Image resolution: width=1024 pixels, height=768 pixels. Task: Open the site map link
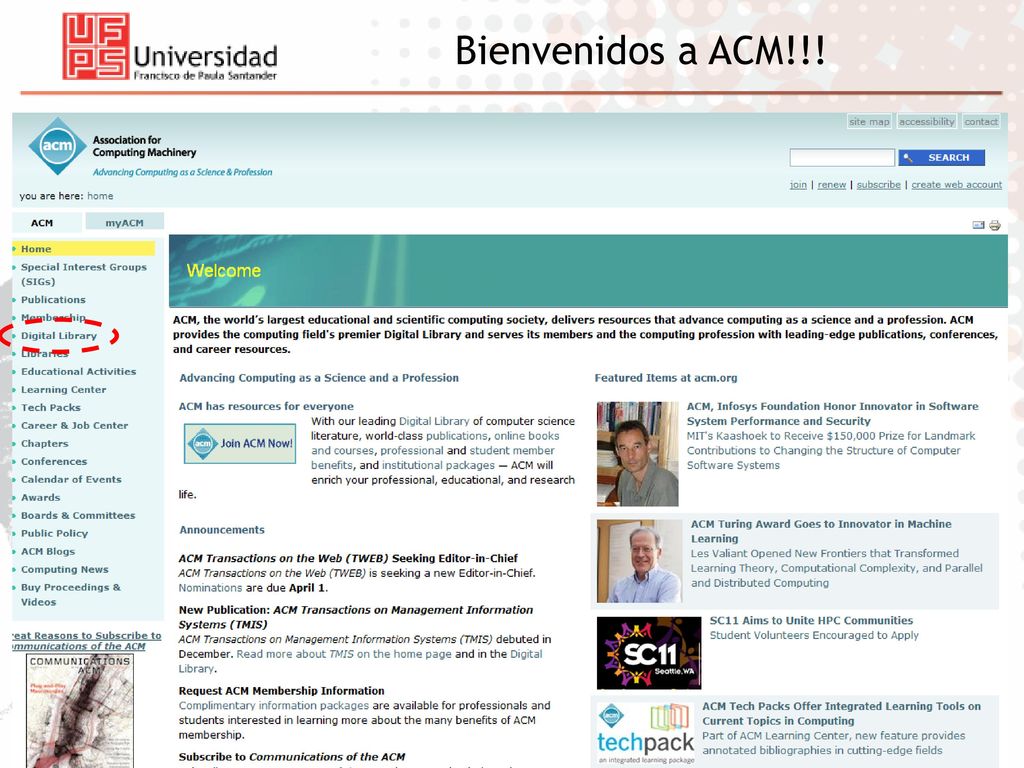(x=869, y=121)
